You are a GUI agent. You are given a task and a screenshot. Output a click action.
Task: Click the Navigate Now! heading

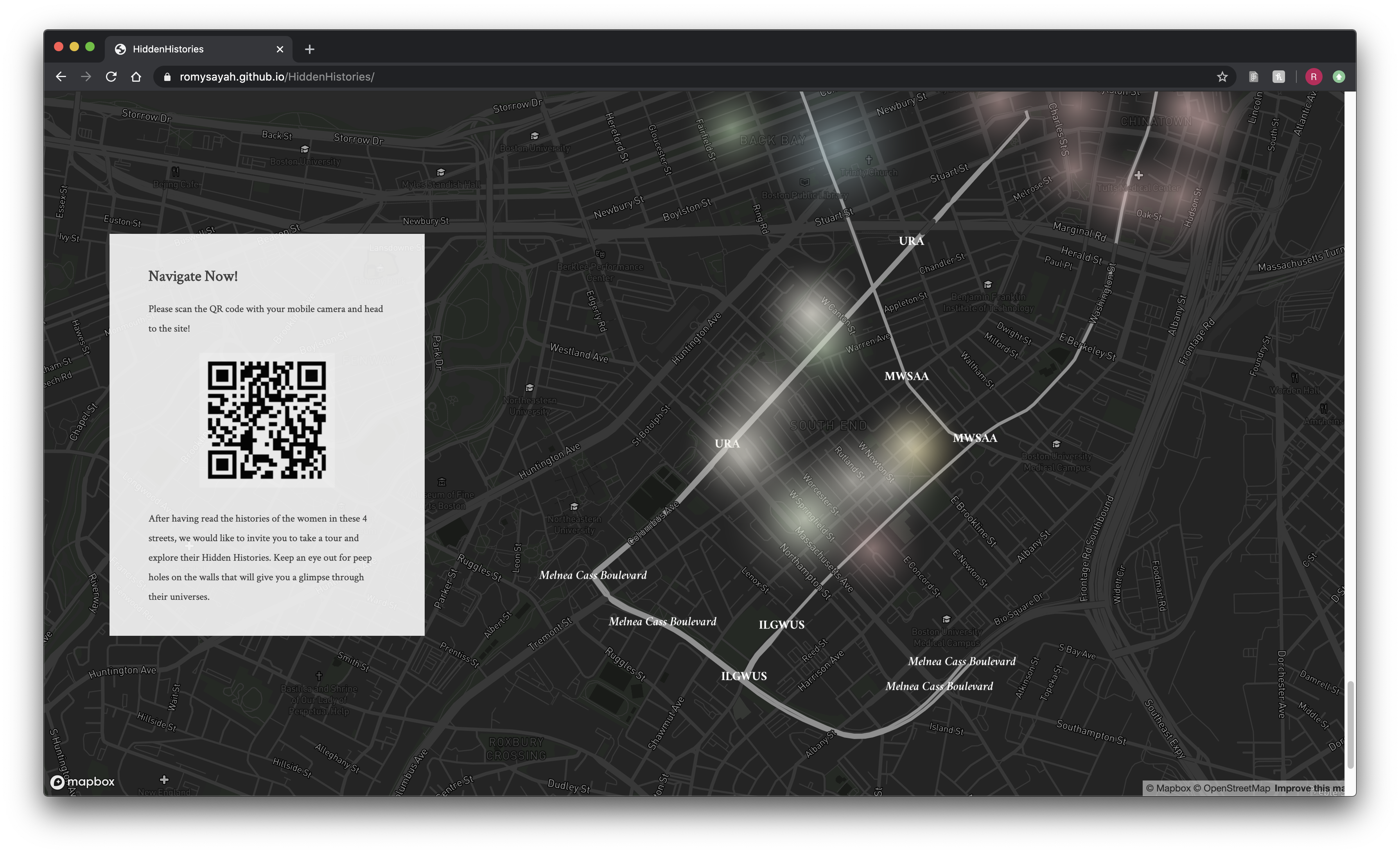pos(193,276)
